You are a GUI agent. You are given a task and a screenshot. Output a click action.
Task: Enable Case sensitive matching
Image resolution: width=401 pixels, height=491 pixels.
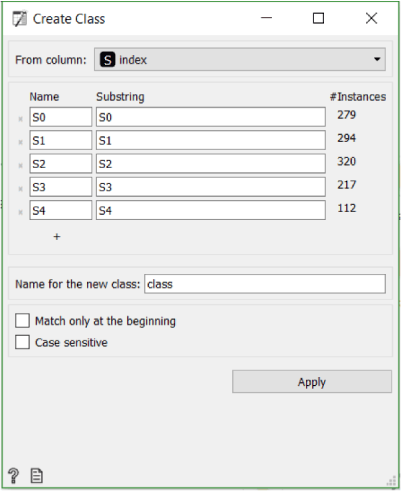[22, 342]
